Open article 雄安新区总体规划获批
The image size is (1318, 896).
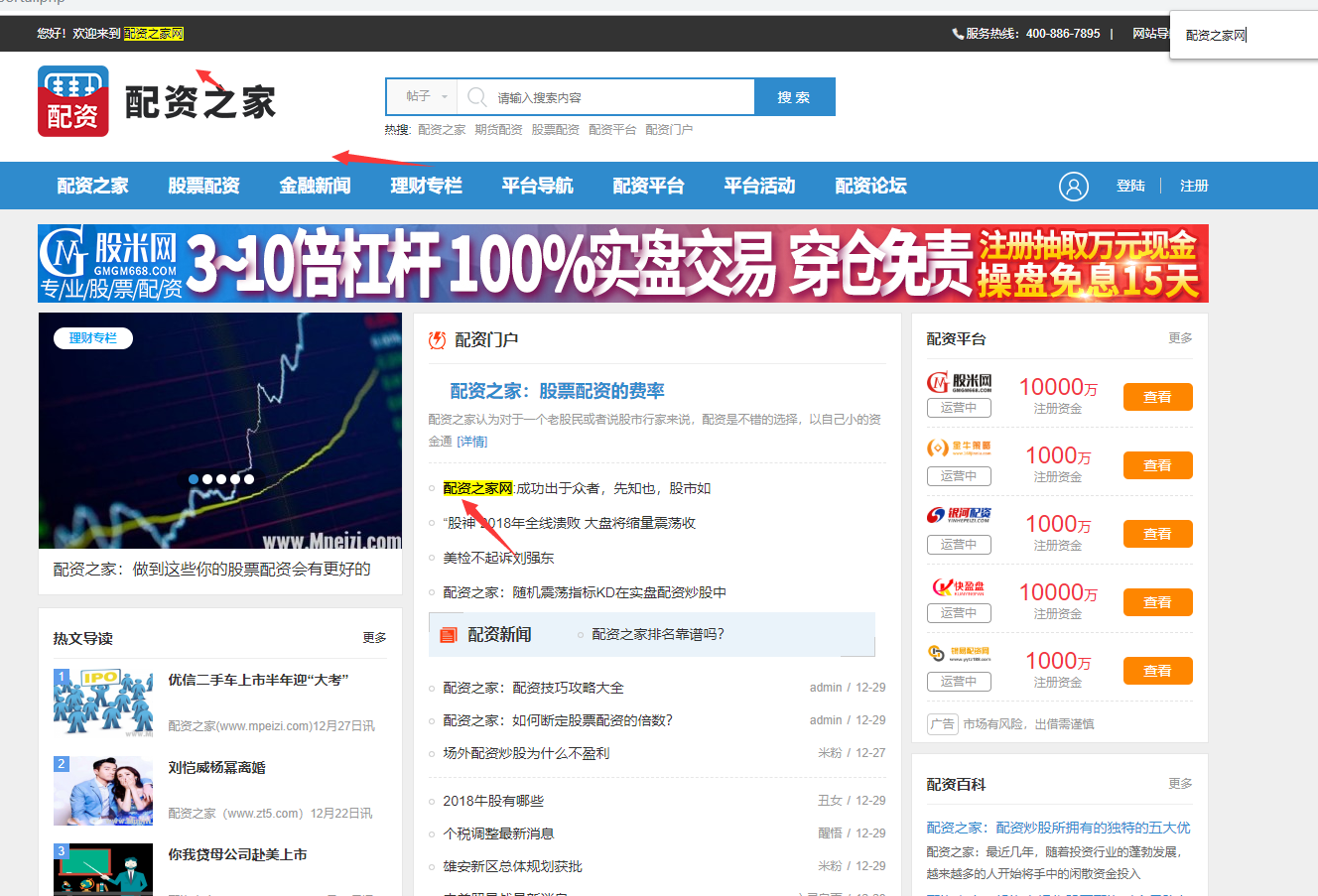[x=512, y=866]
